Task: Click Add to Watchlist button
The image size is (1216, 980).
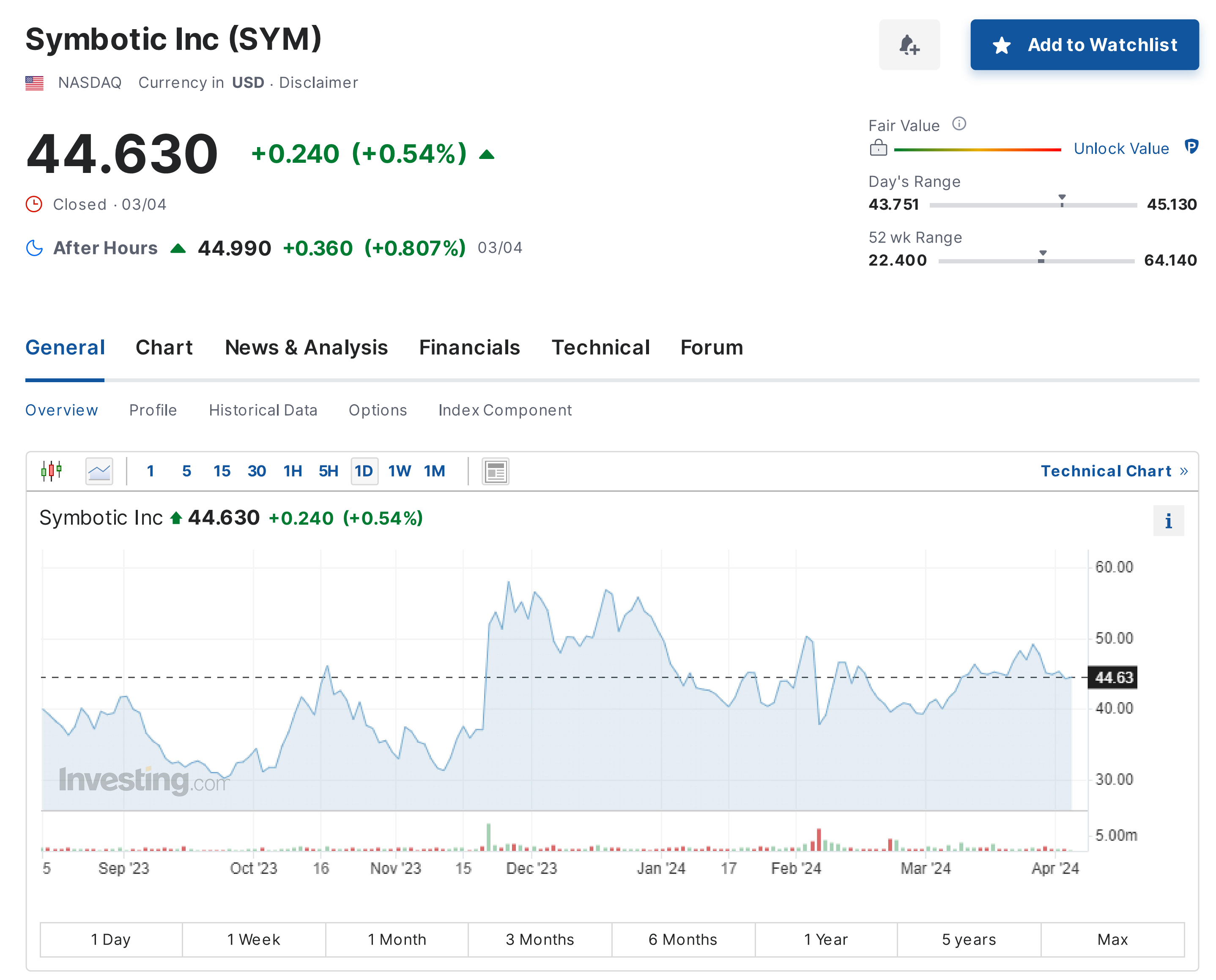Action: (x=1084, y=44)
